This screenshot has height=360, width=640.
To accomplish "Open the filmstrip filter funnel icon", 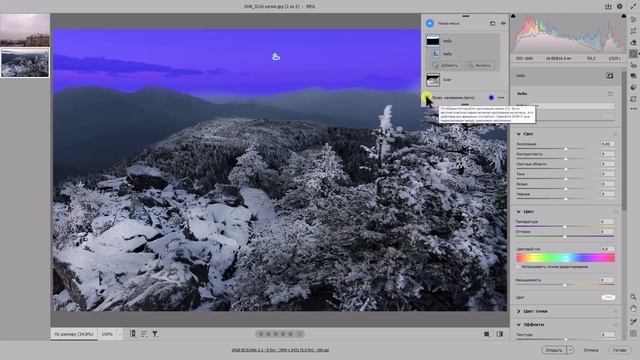I will [x=155, y=334].
